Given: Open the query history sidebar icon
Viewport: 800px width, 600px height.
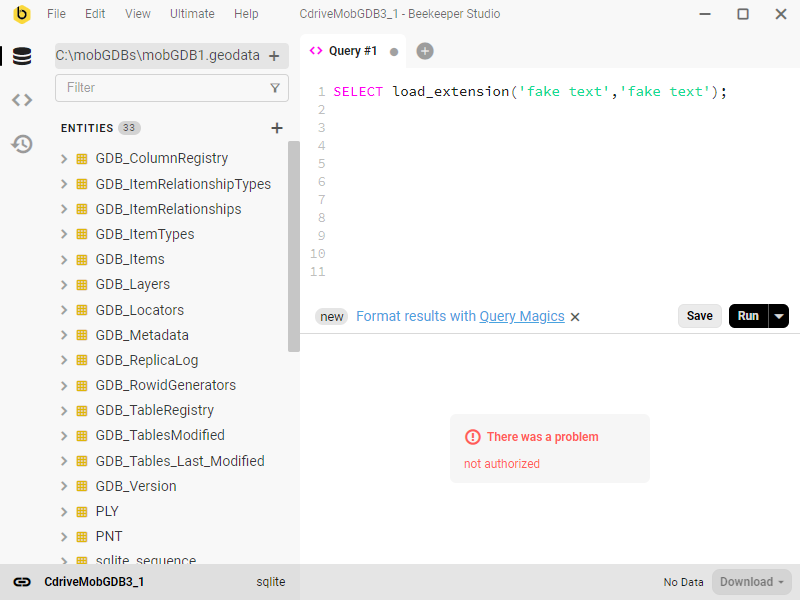Looking at the screenshot, I should tap(22, 144).
